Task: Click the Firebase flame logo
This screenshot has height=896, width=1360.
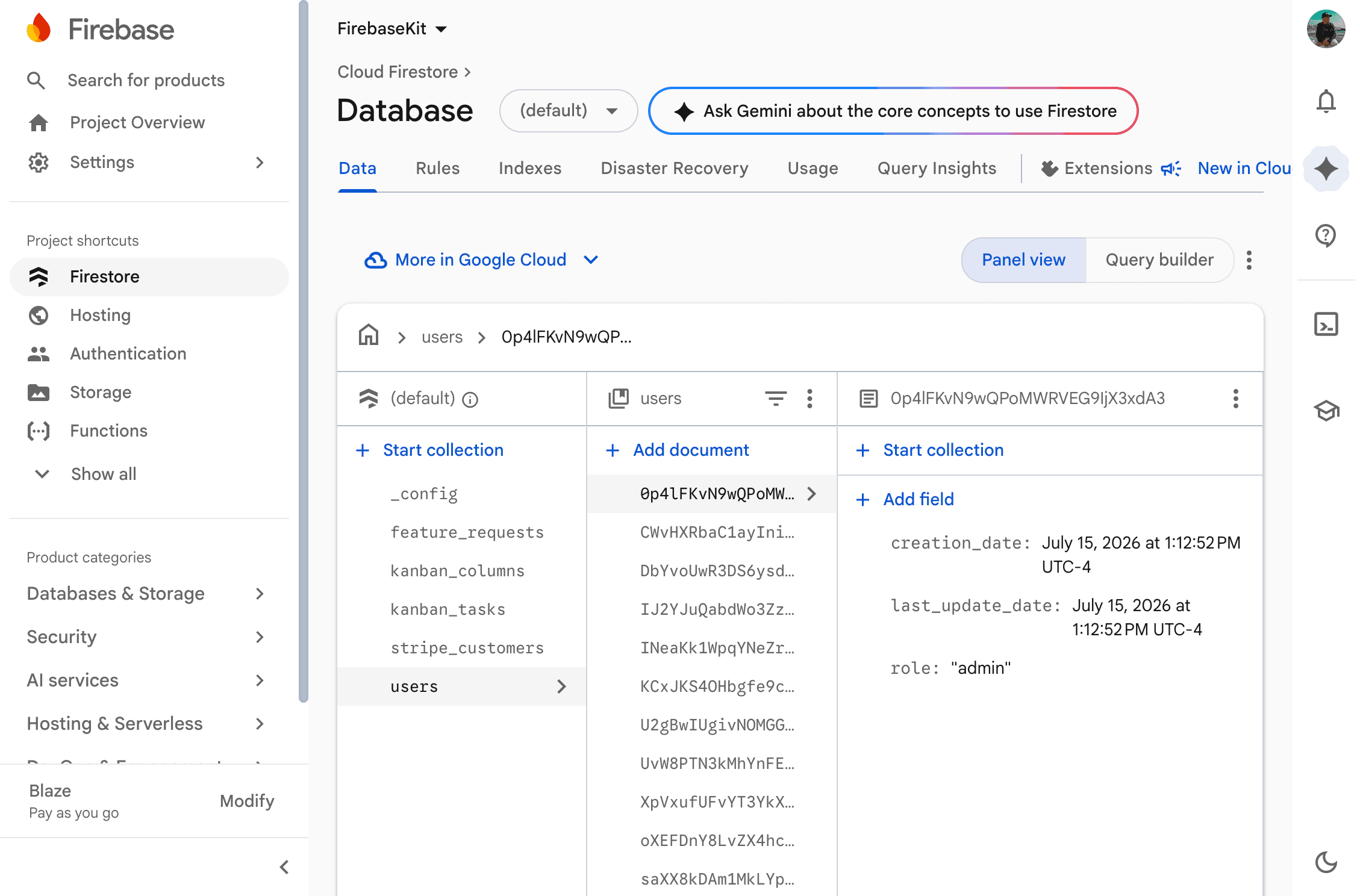Action: pyautogui.click(x=39, y=28)
